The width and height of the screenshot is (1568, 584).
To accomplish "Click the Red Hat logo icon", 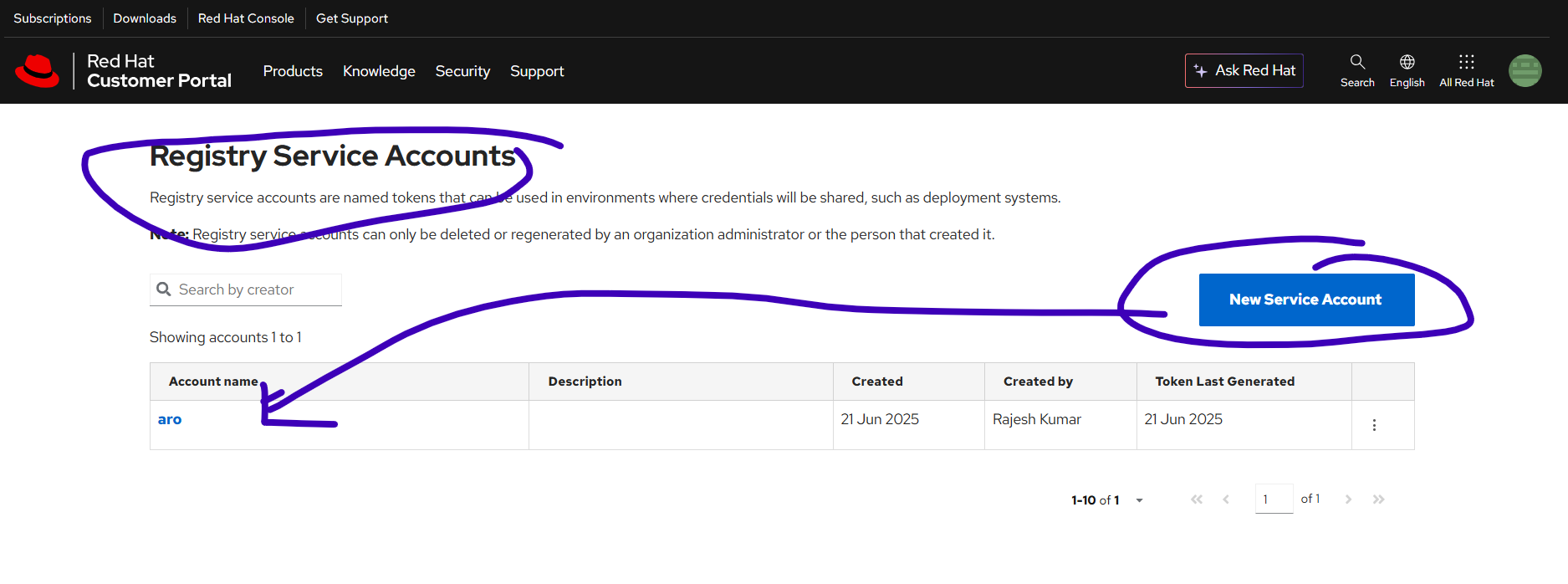I will click(x=38, y=71).
